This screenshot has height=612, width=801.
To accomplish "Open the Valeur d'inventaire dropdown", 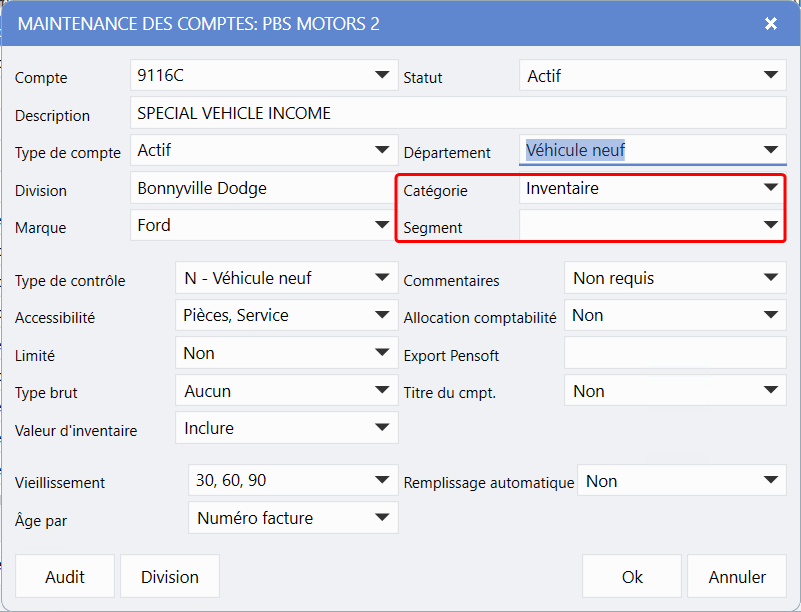I will coord(285,428).
